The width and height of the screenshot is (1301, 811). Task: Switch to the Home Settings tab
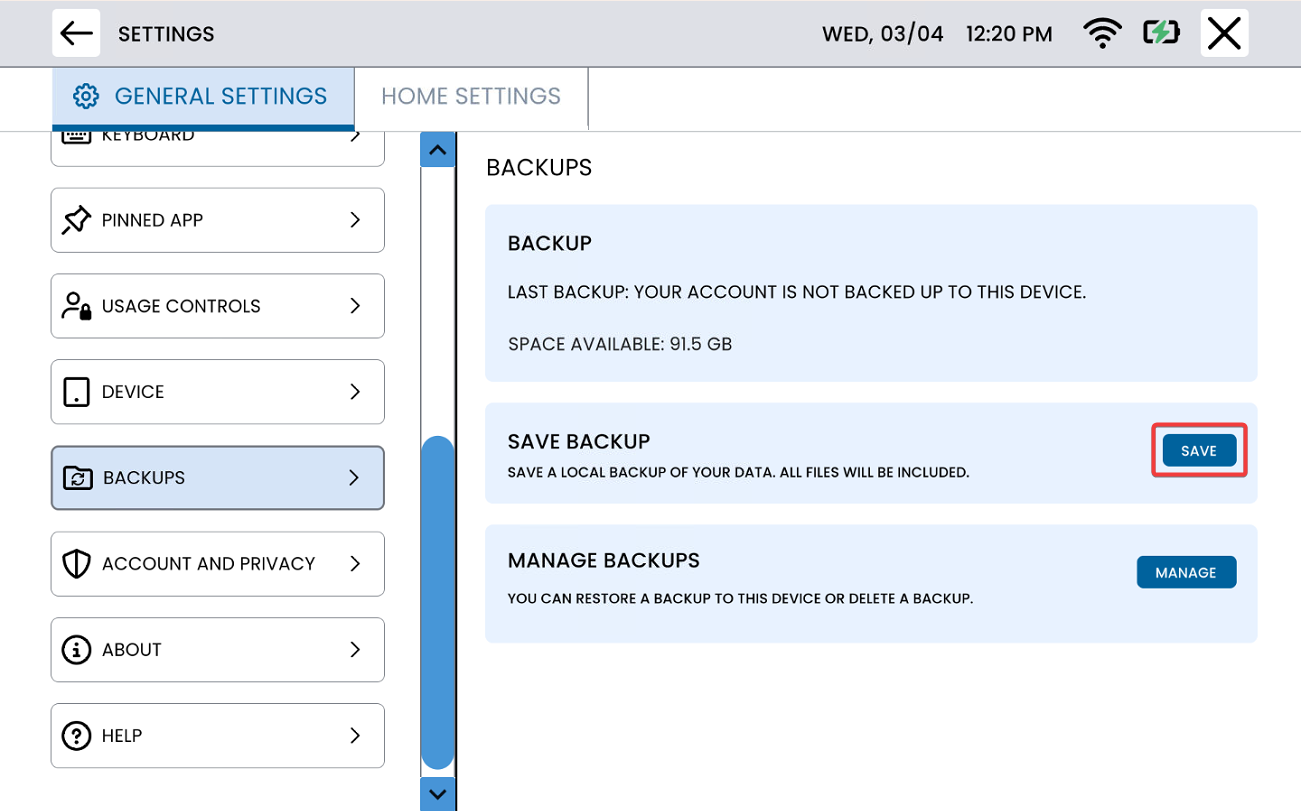click(x=471, y=97)
